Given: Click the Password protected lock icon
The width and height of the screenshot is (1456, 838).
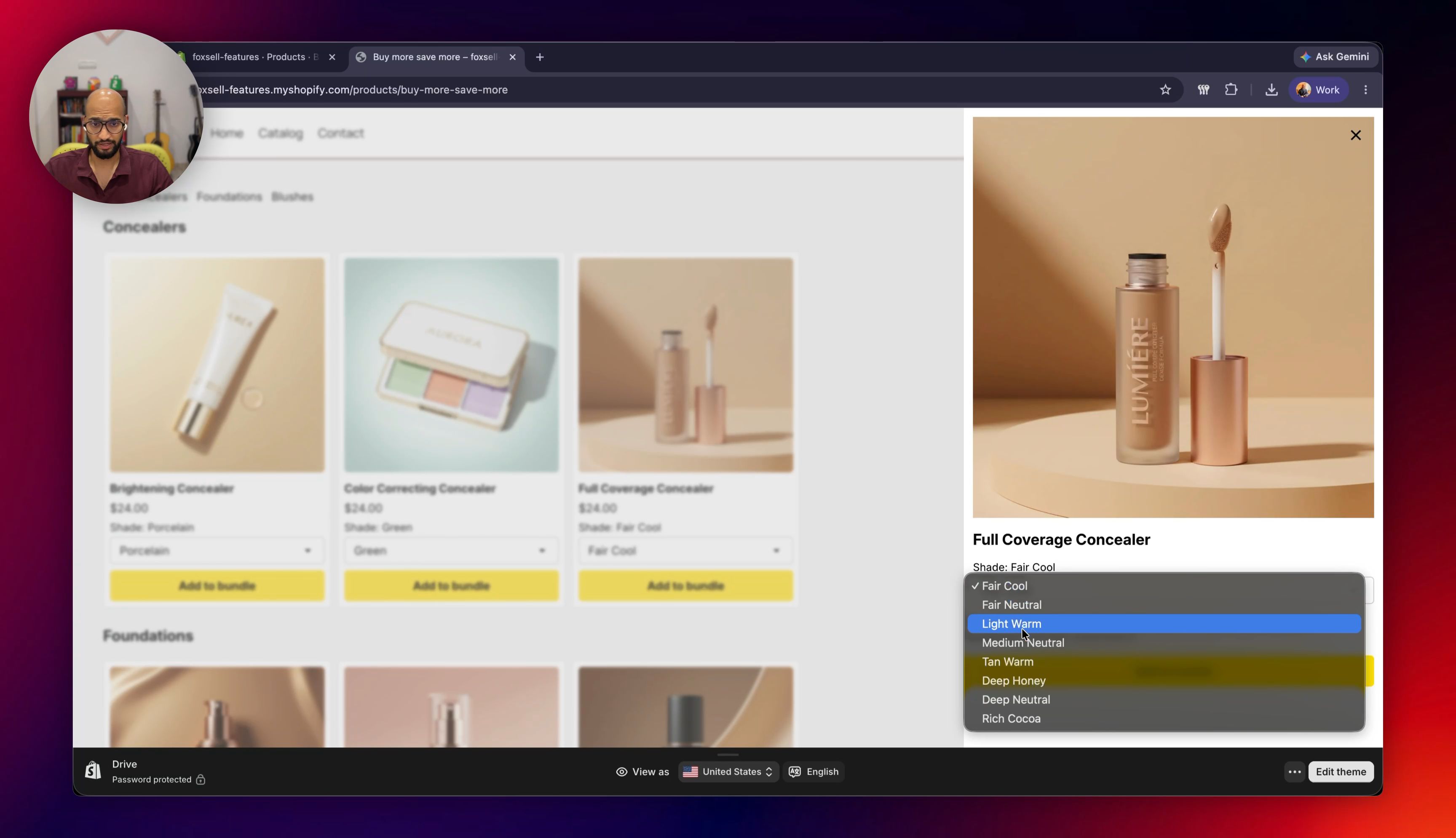Looking at the screenshot, I should (x=201, y=779).
